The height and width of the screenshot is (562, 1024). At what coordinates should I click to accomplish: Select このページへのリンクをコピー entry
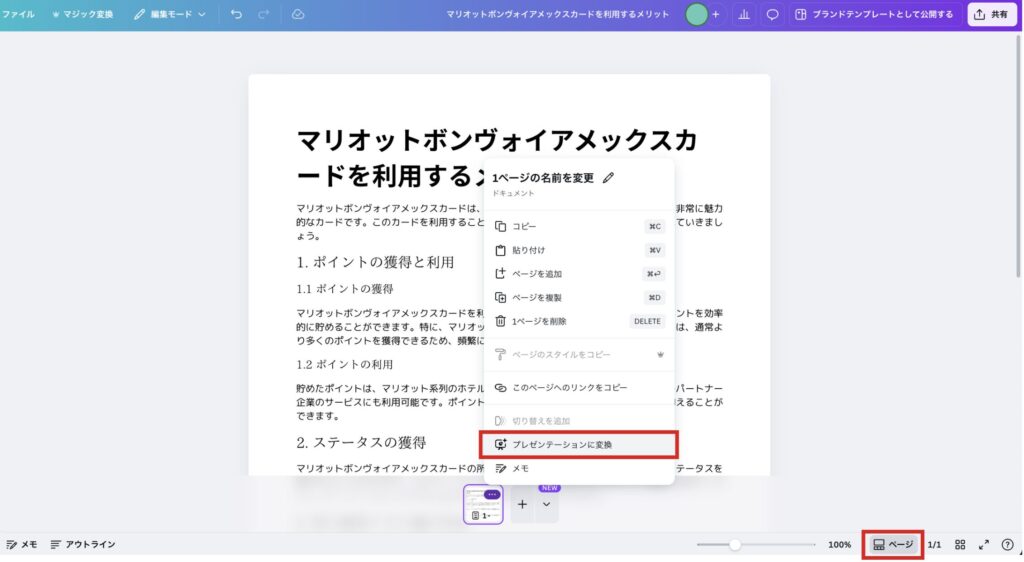[x=579, y=387]
